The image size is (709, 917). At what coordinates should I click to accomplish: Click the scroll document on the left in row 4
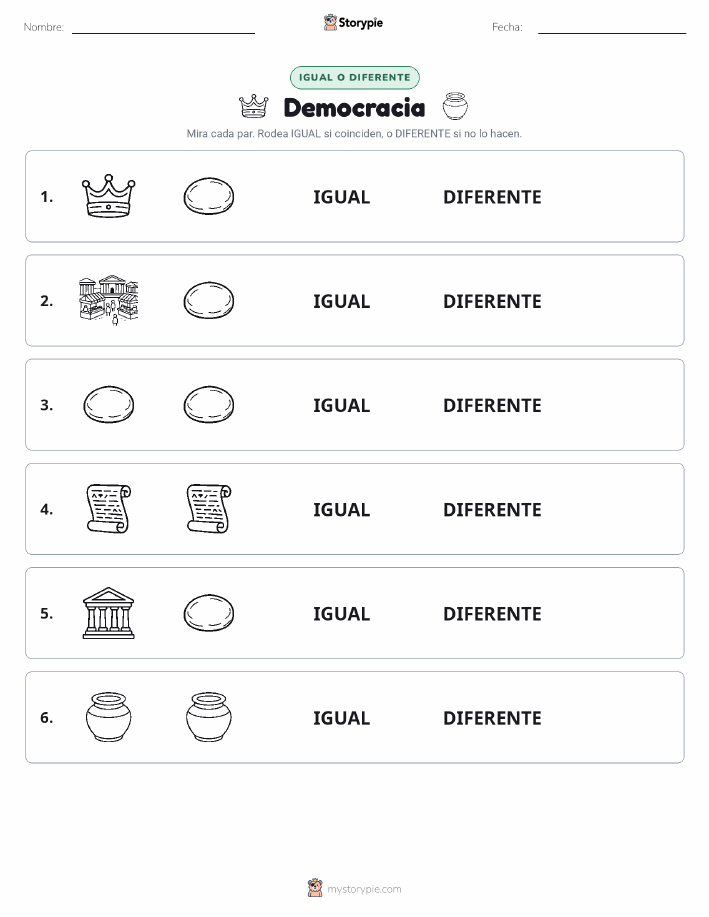point(108,509)
